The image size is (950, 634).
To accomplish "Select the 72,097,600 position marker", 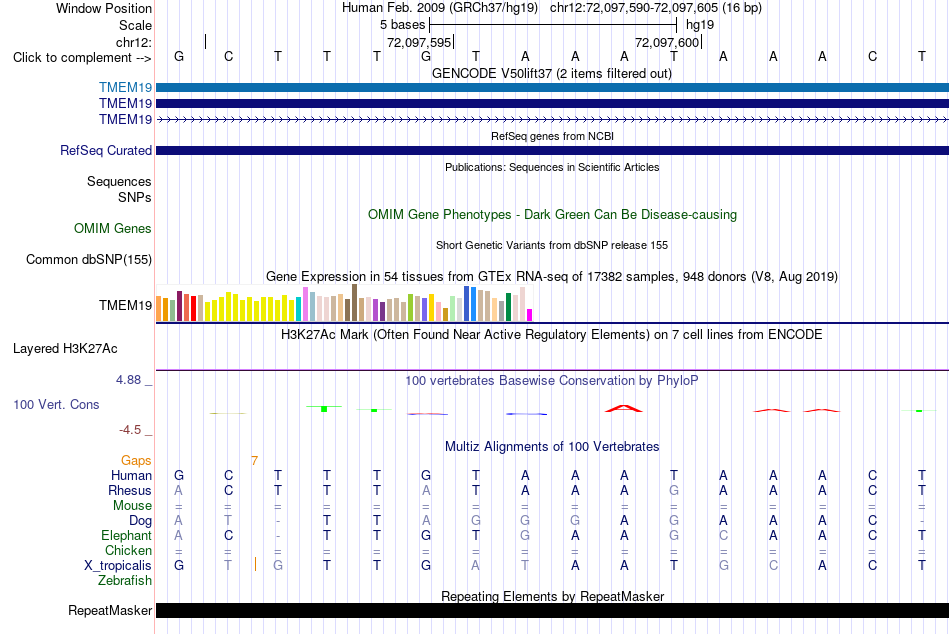I will (x=667, y=42).
